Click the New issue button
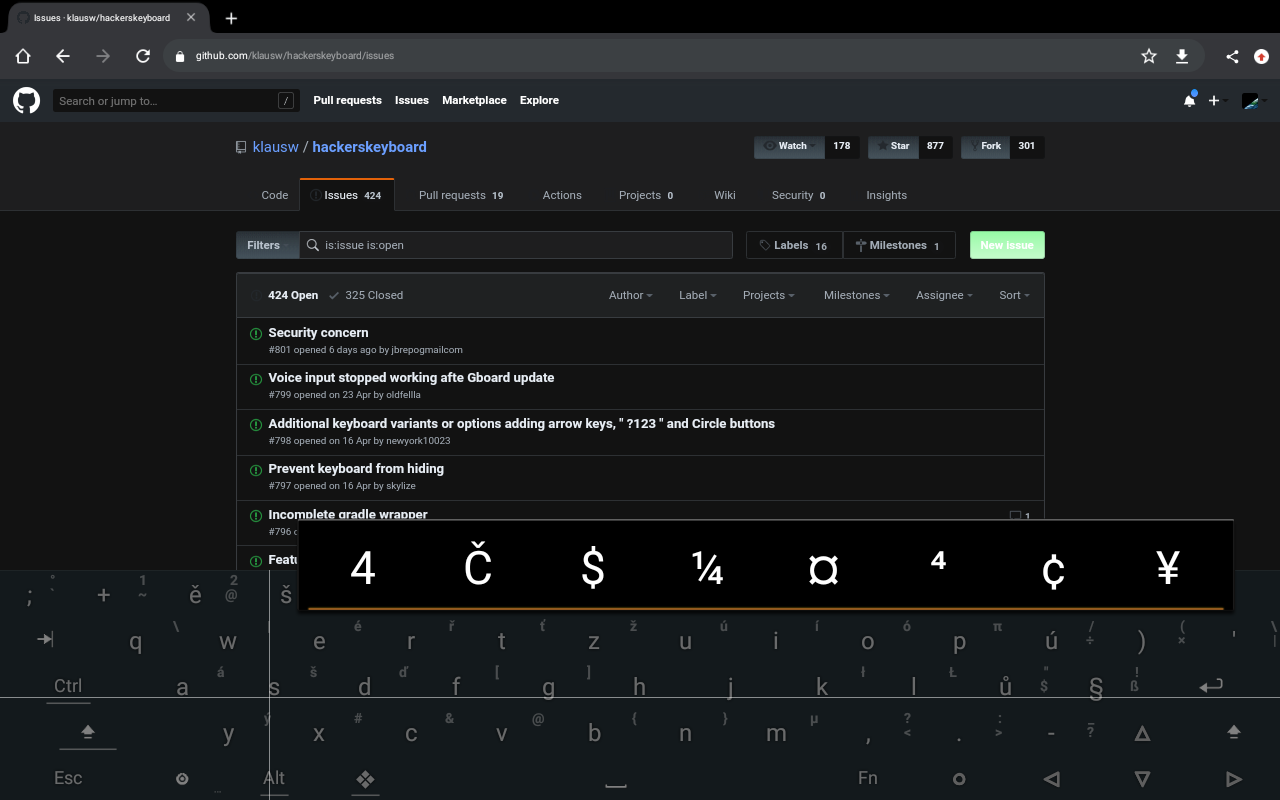This screenshot has height=800, width=1280. 1007,245
